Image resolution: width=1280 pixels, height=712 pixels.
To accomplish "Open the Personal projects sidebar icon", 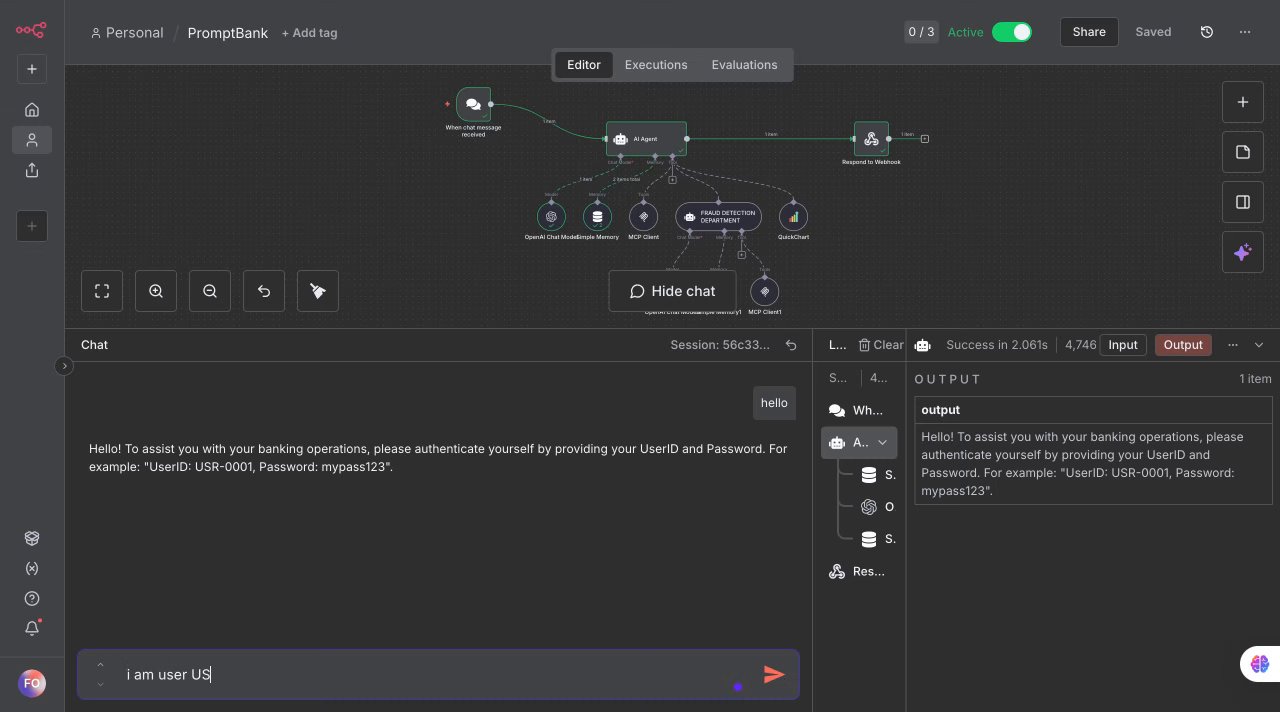I will pos(32,140).
